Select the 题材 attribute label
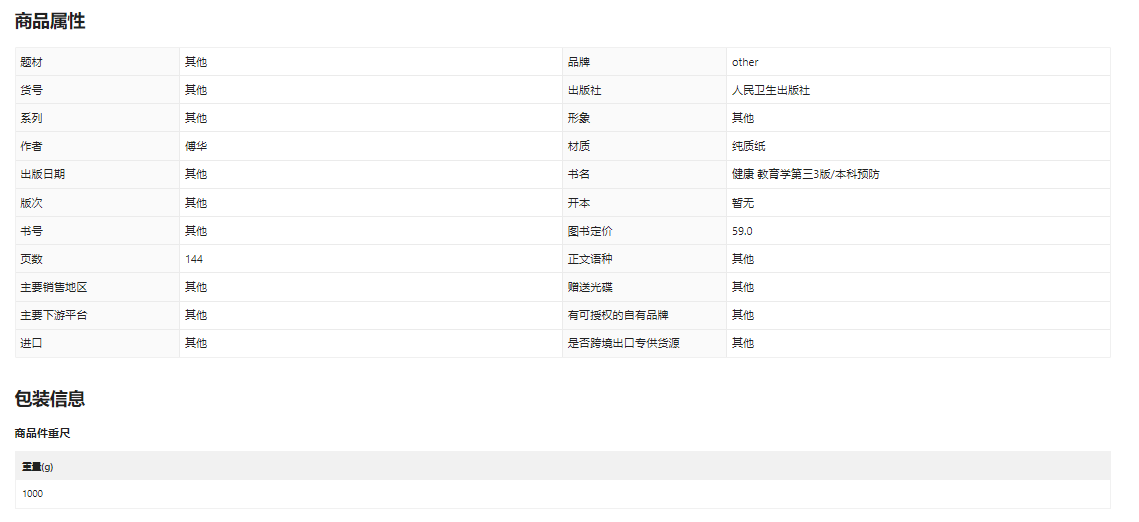 click(32, 62)
